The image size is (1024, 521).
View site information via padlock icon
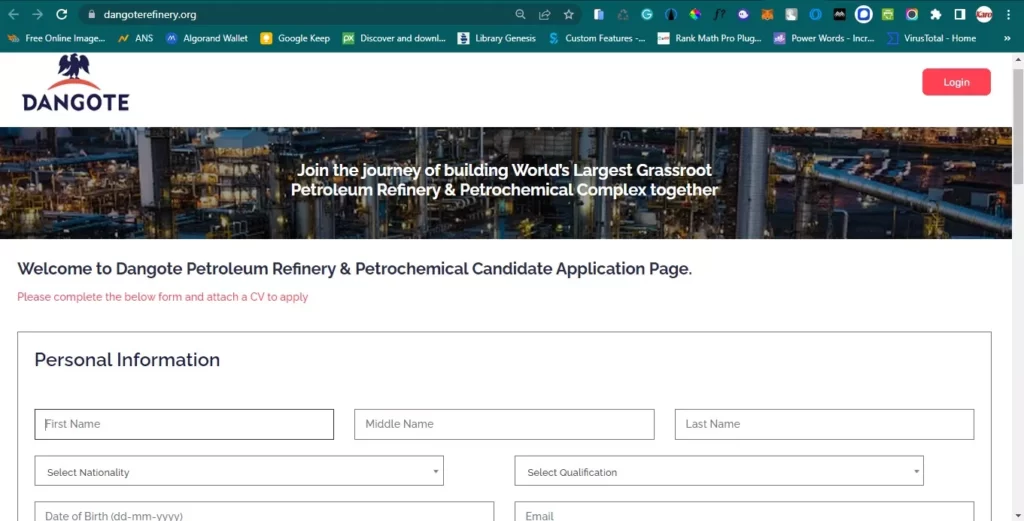coord(91,14)
